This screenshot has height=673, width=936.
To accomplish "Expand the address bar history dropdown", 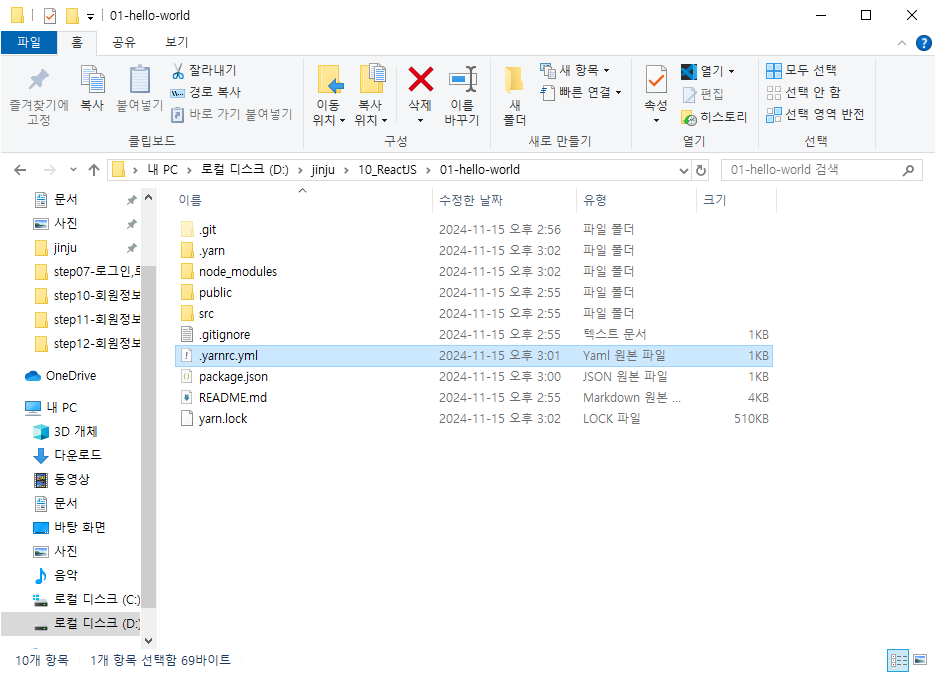I will (x=683, y=171).
